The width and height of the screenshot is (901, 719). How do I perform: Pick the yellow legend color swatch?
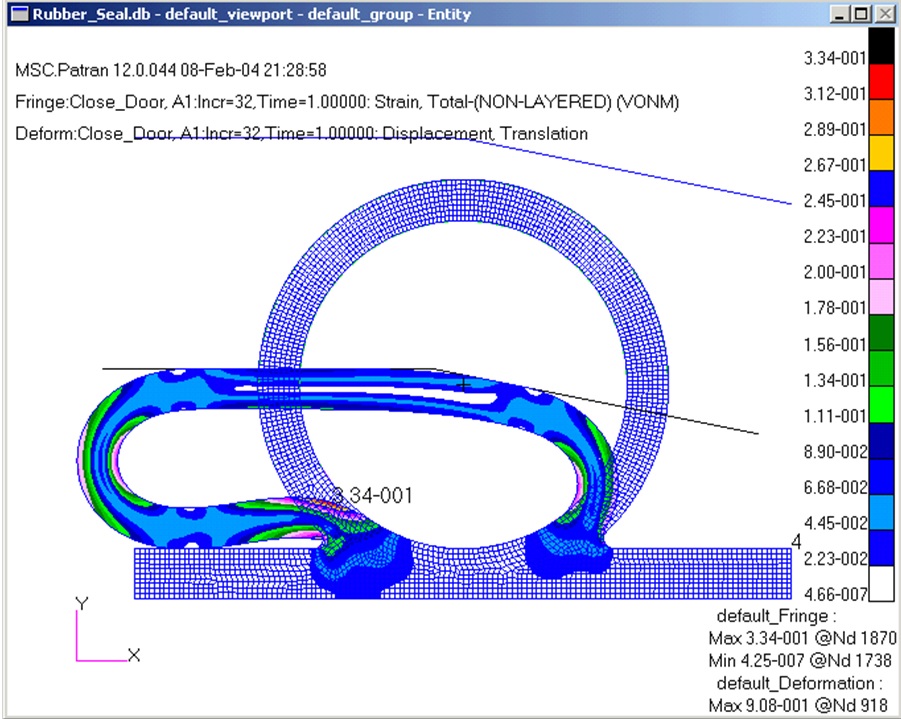click(880, 153)
